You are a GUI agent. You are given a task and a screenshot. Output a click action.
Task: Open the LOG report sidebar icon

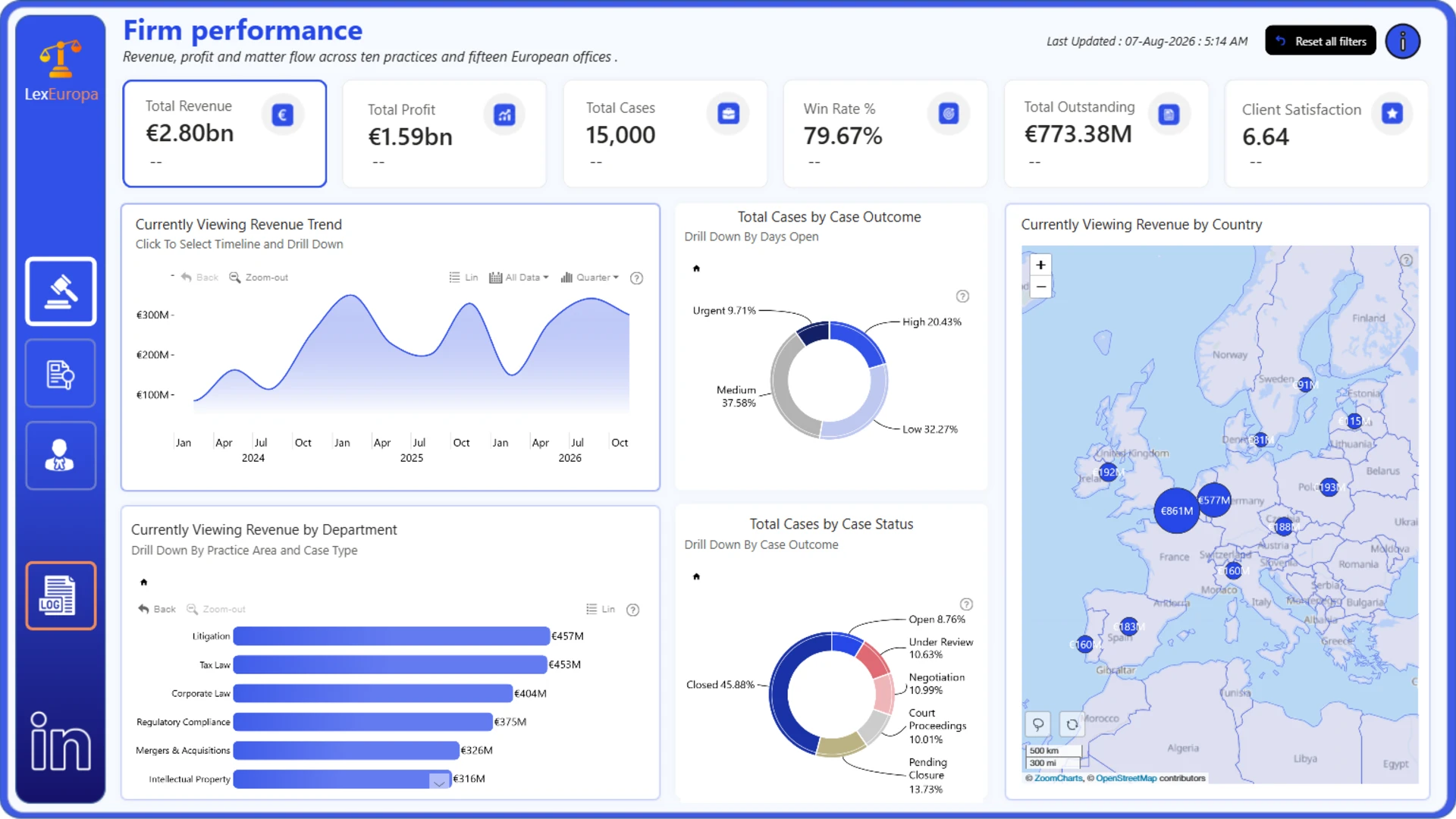61,596
